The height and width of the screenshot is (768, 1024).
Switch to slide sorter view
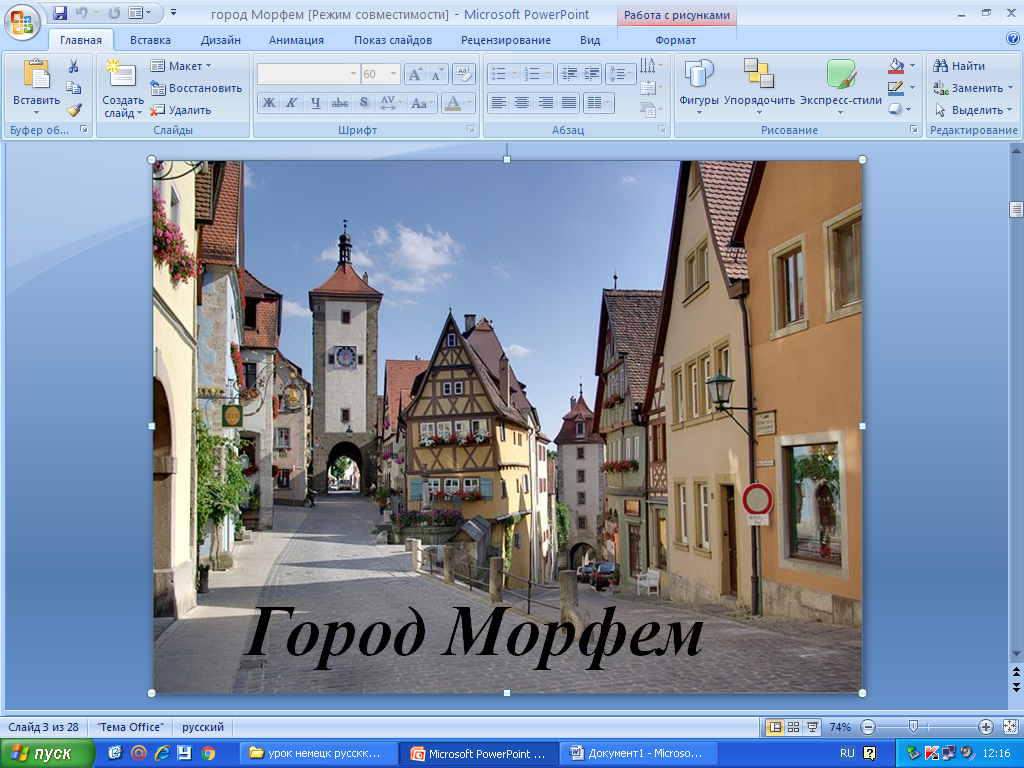point(793,727)
